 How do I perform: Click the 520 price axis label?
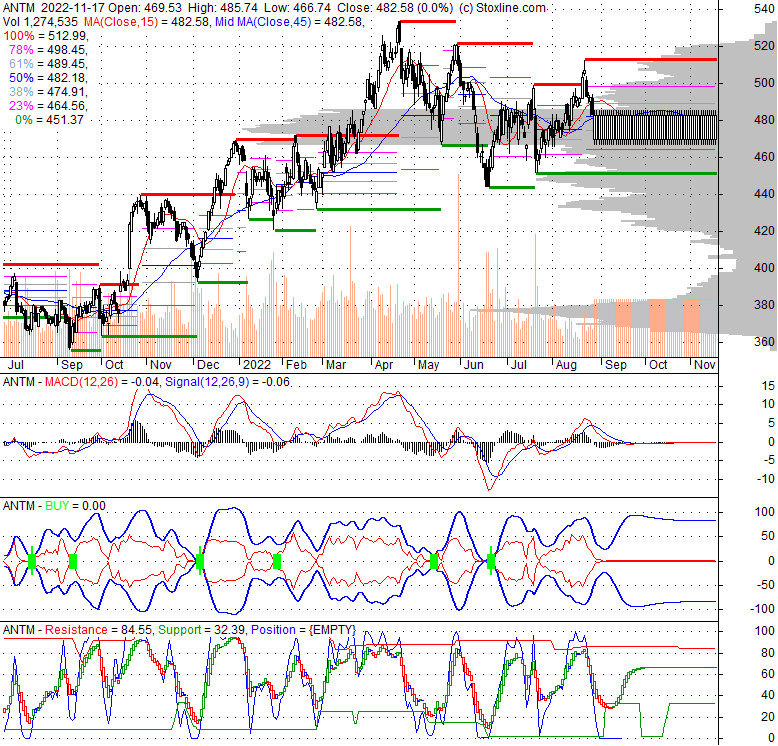point(764,46)
